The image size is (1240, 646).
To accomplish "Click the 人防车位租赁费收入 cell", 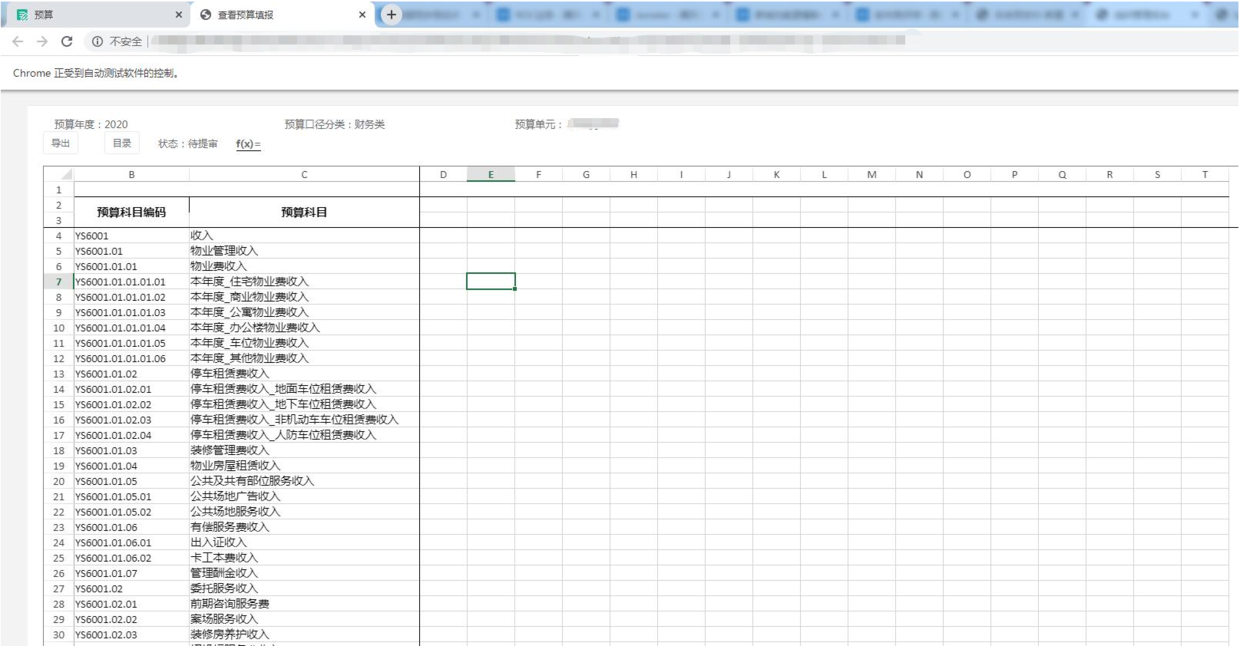I will click(304, 435).
